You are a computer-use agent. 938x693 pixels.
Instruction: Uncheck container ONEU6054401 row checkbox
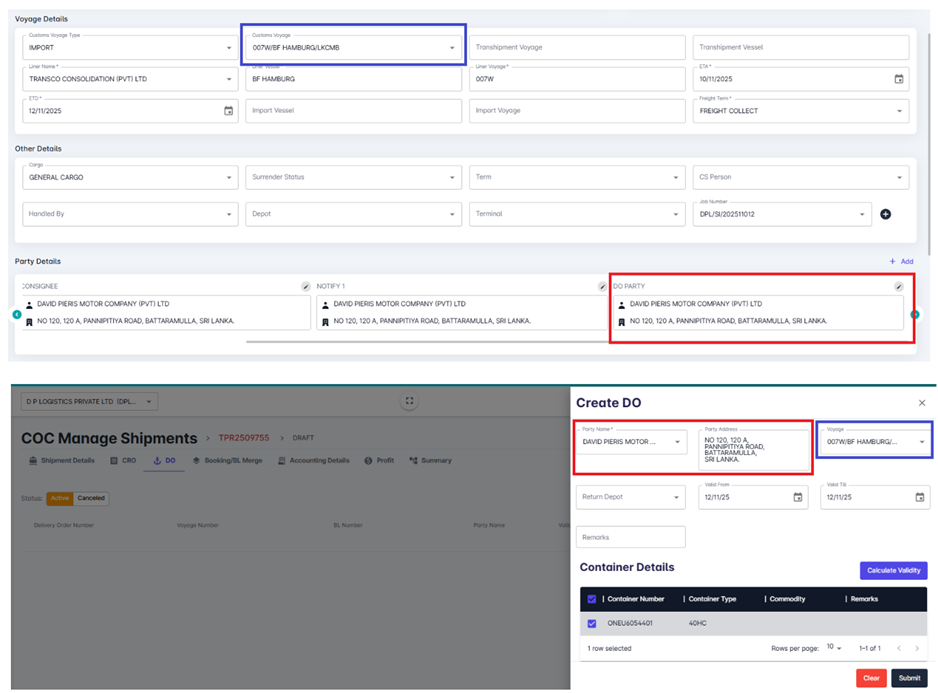tap(592, 623)
